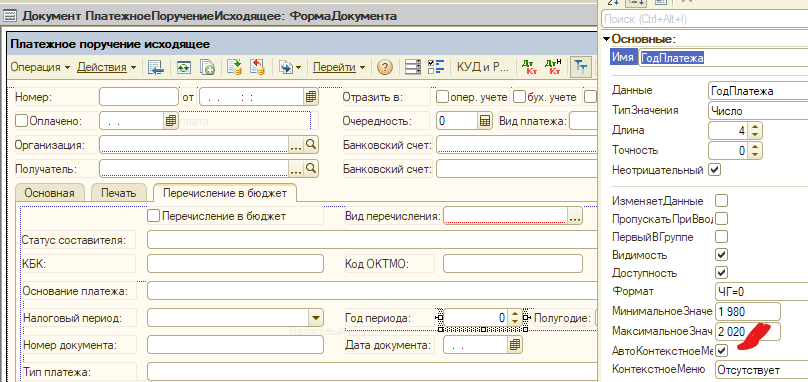Search Организация with the magnifier icon

pos(310,145)
